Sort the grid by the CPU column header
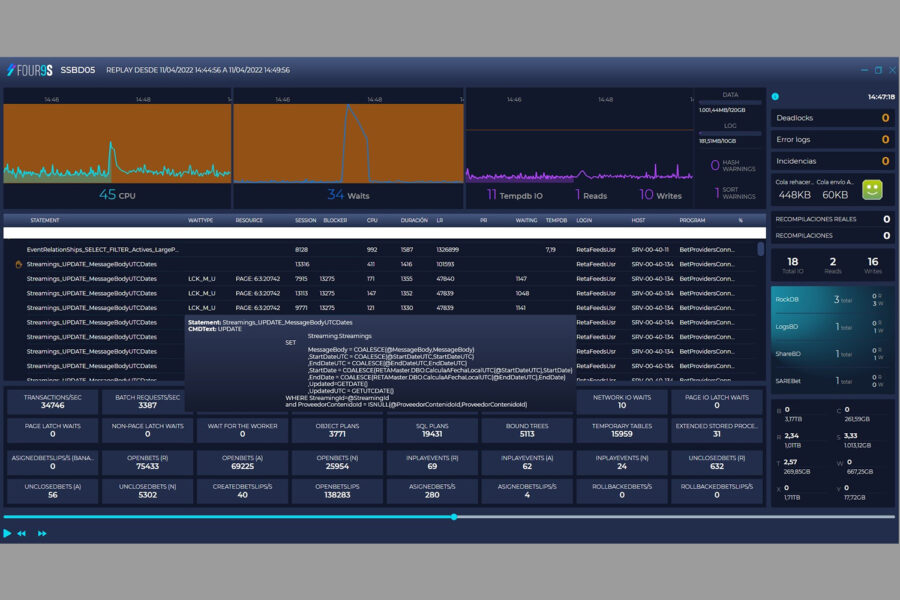The width and height of the screenshot is (900, 600). pos(371,221)
